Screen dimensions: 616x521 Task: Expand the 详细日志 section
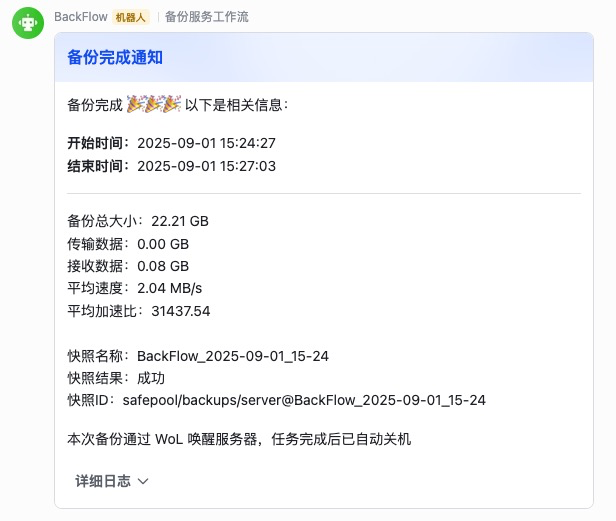(x=112, y=481)
